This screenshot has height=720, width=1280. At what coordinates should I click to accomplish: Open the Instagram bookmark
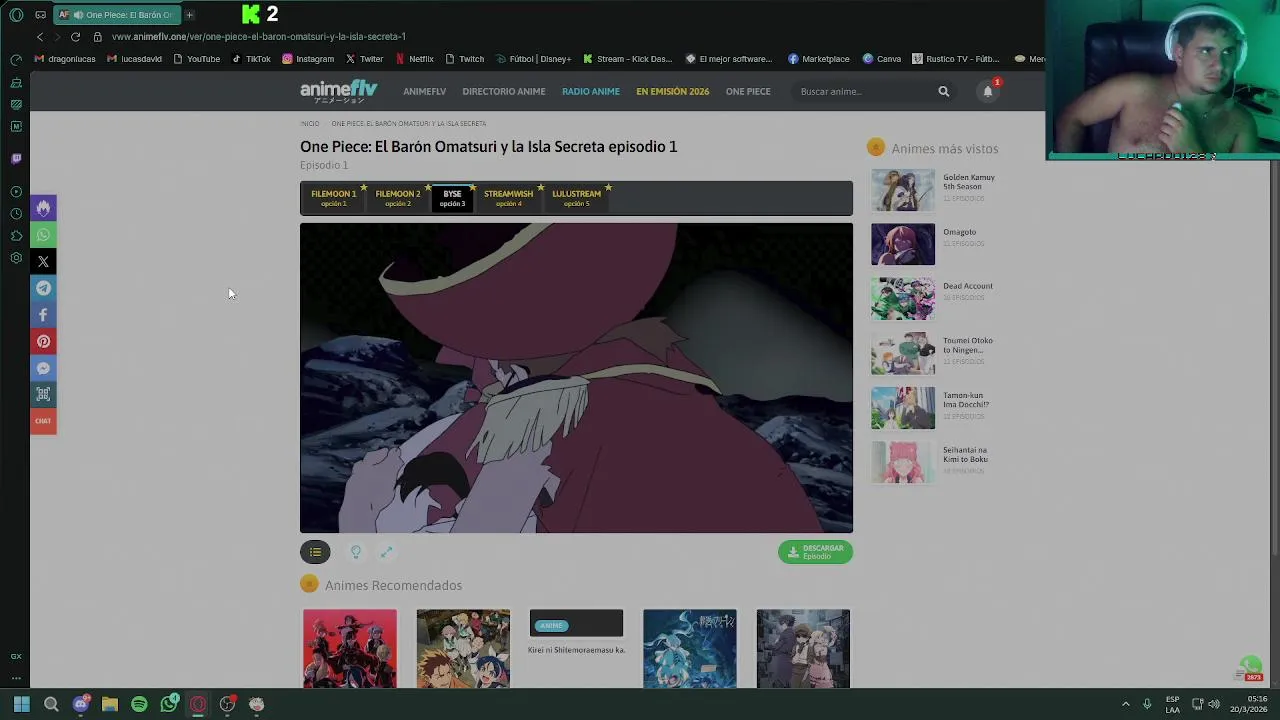pos(308,59)
